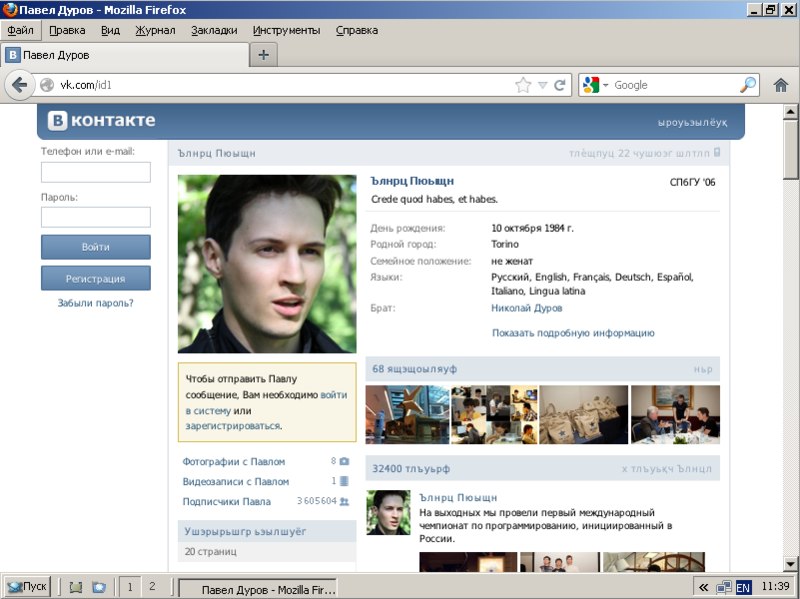Open URL history dropdown arrow
800x599 pixels.
(542, 85)
